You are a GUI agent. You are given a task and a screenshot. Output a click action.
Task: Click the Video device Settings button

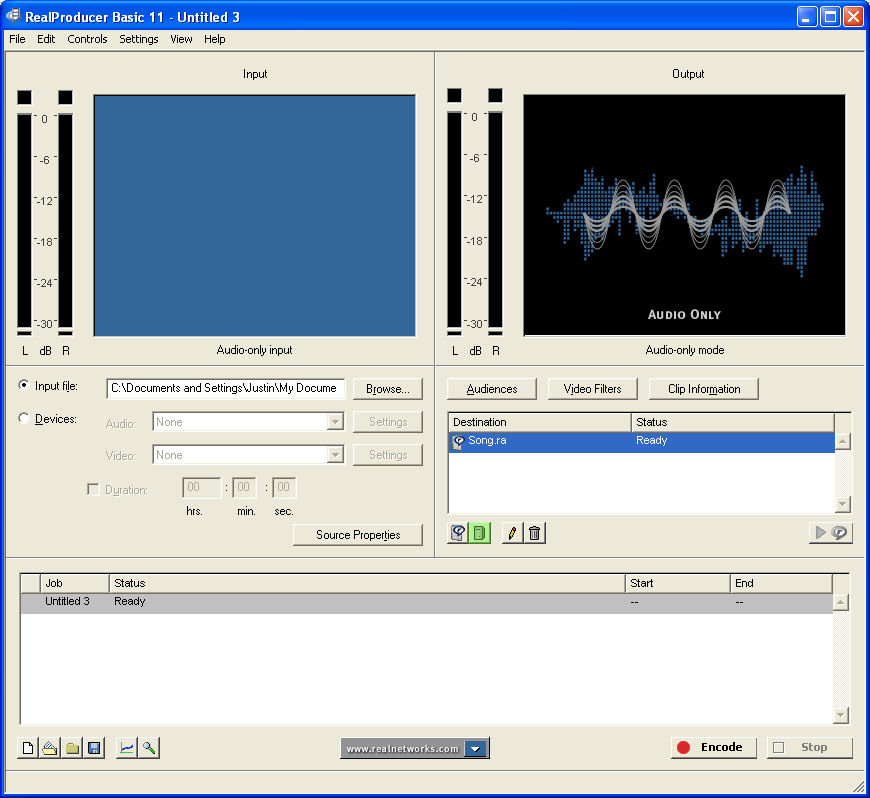(387, 455)
